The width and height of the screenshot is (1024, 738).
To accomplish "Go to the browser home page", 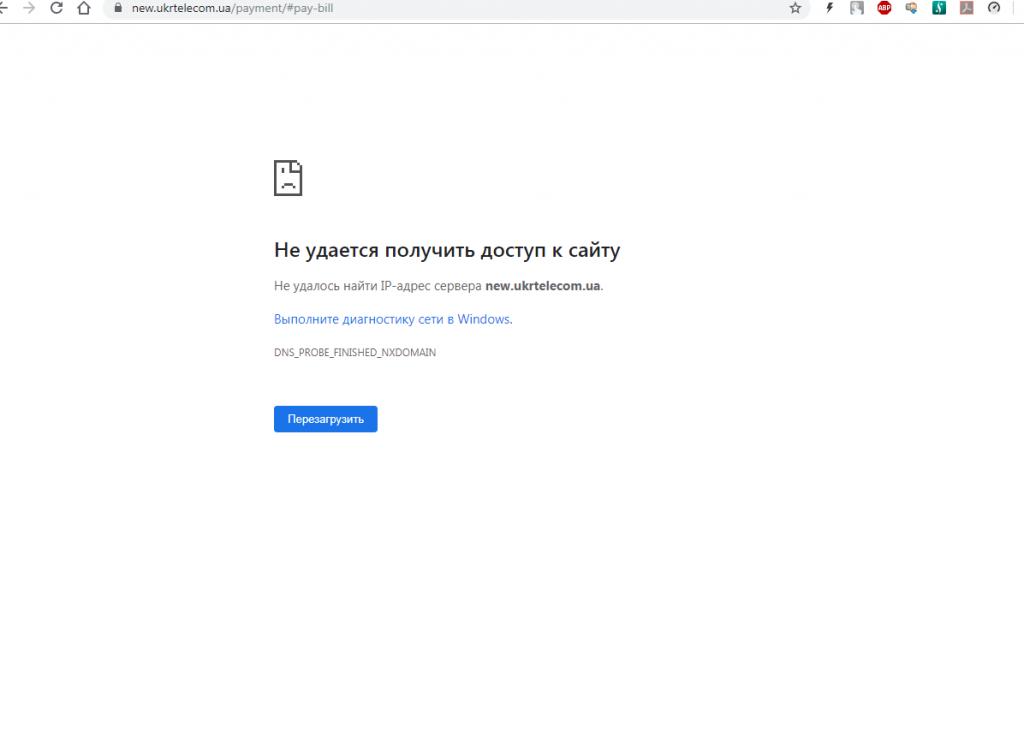I will pyautogui.click(x=84, y=8).
